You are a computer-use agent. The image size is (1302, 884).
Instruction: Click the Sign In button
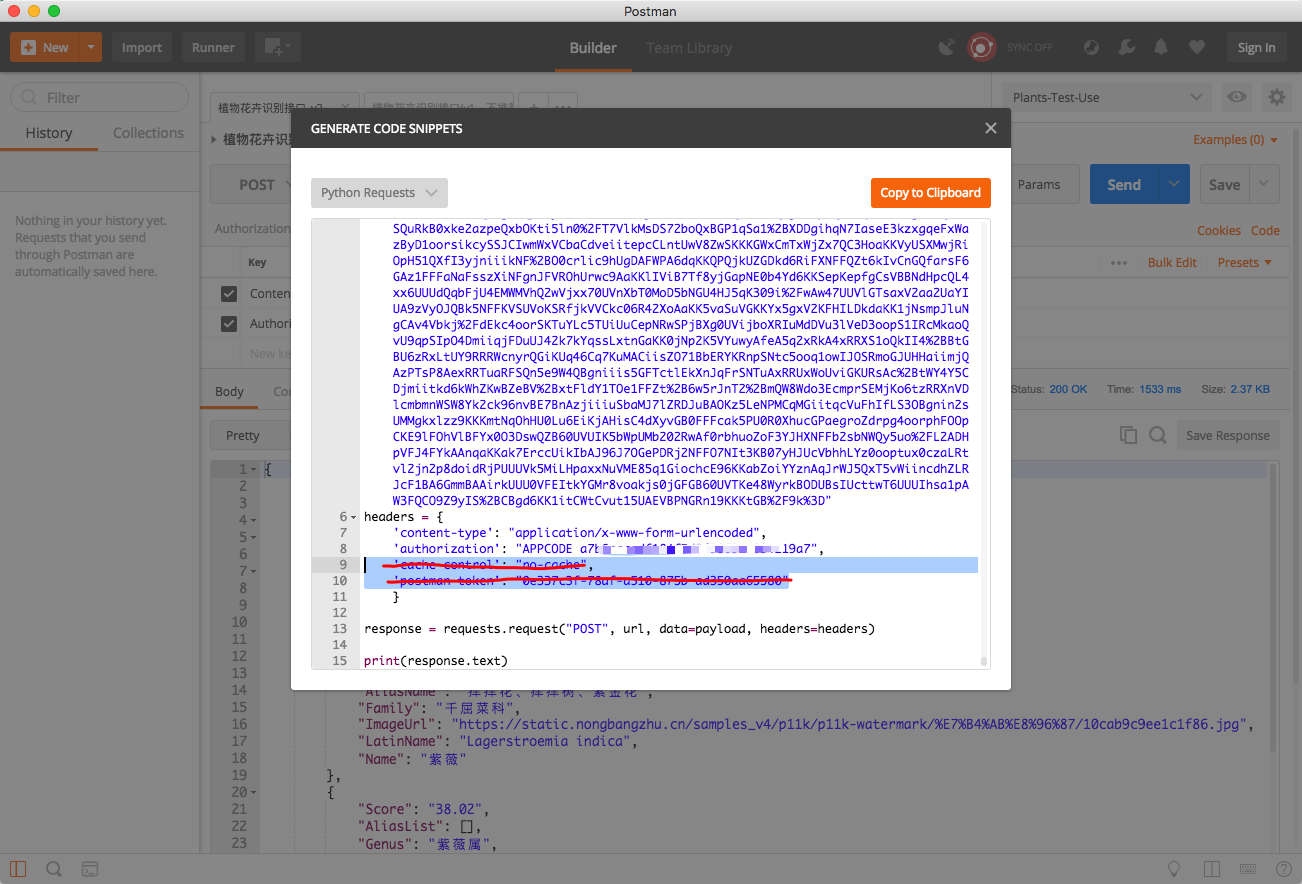point(1256,47)
